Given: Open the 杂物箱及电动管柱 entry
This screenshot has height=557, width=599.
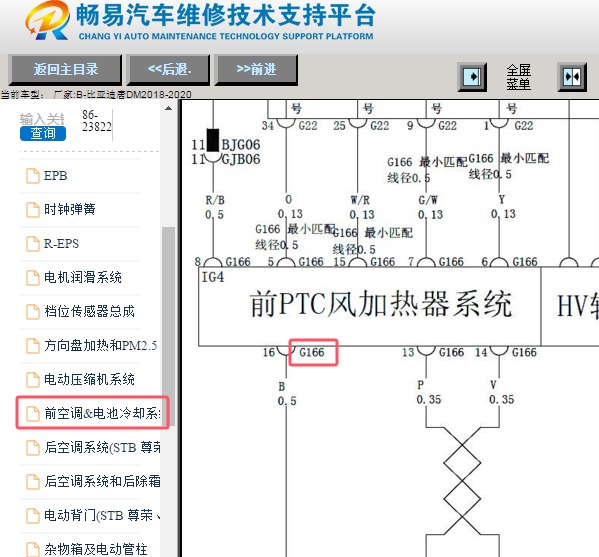Looking at the screenshot, I should point(96,549).
